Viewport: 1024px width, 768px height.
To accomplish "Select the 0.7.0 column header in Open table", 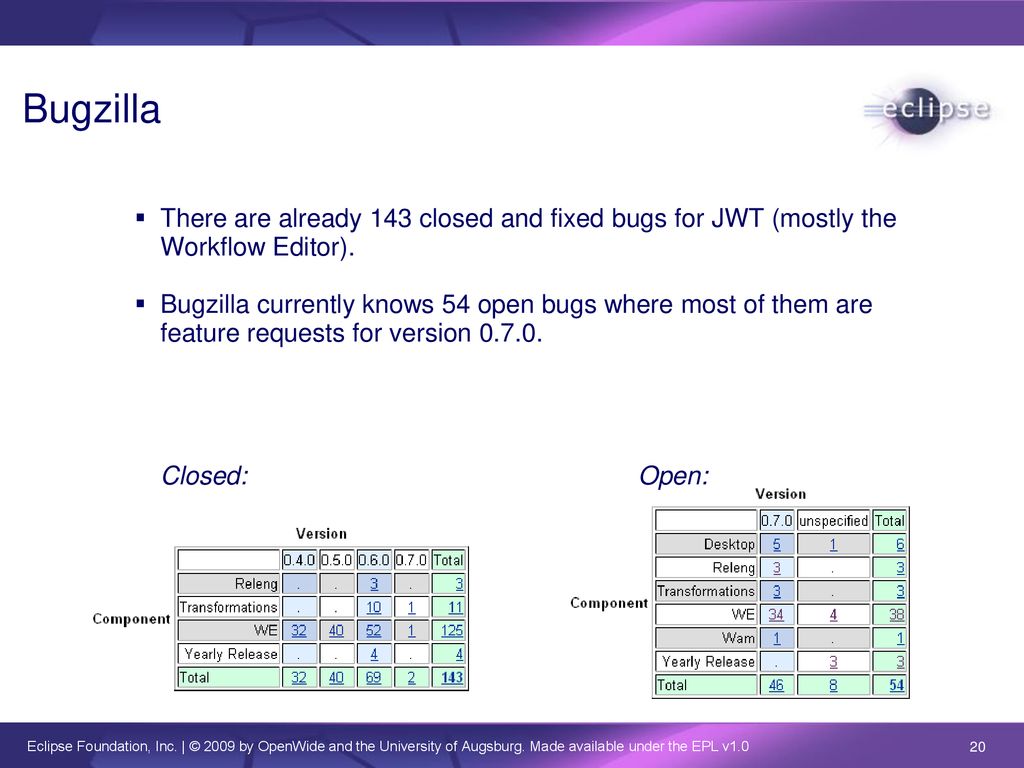I will [776, 521].
